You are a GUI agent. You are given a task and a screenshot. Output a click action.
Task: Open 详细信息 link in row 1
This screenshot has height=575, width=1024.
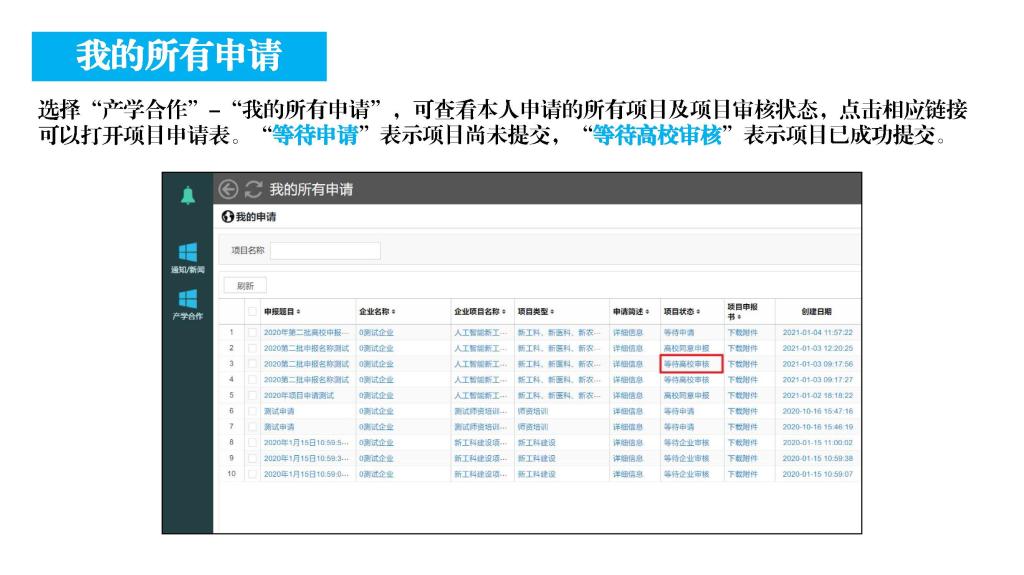(628, 332)
